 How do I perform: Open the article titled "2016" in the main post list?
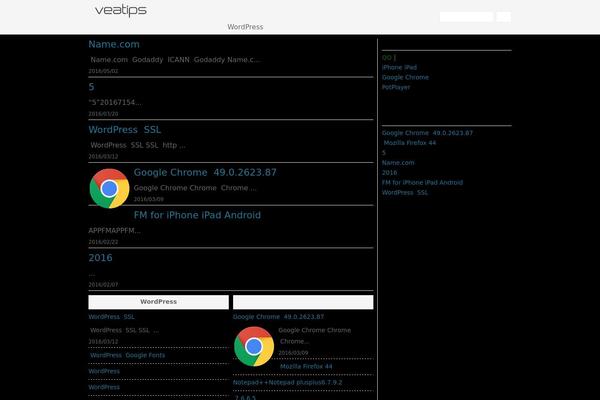[x=100, y=258]
